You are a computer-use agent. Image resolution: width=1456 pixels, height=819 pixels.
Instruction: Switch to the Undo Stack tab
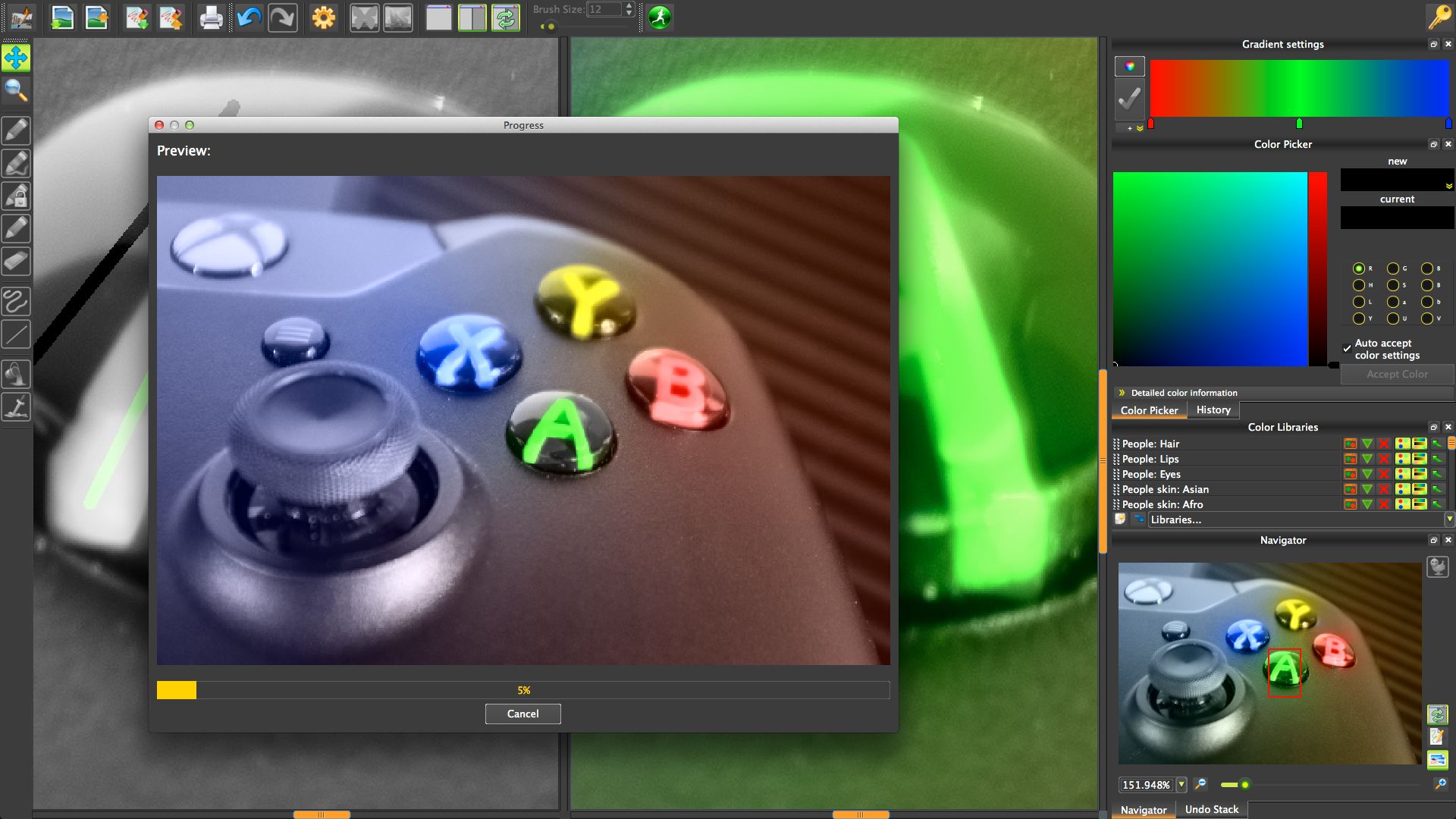pos(1211,809)
